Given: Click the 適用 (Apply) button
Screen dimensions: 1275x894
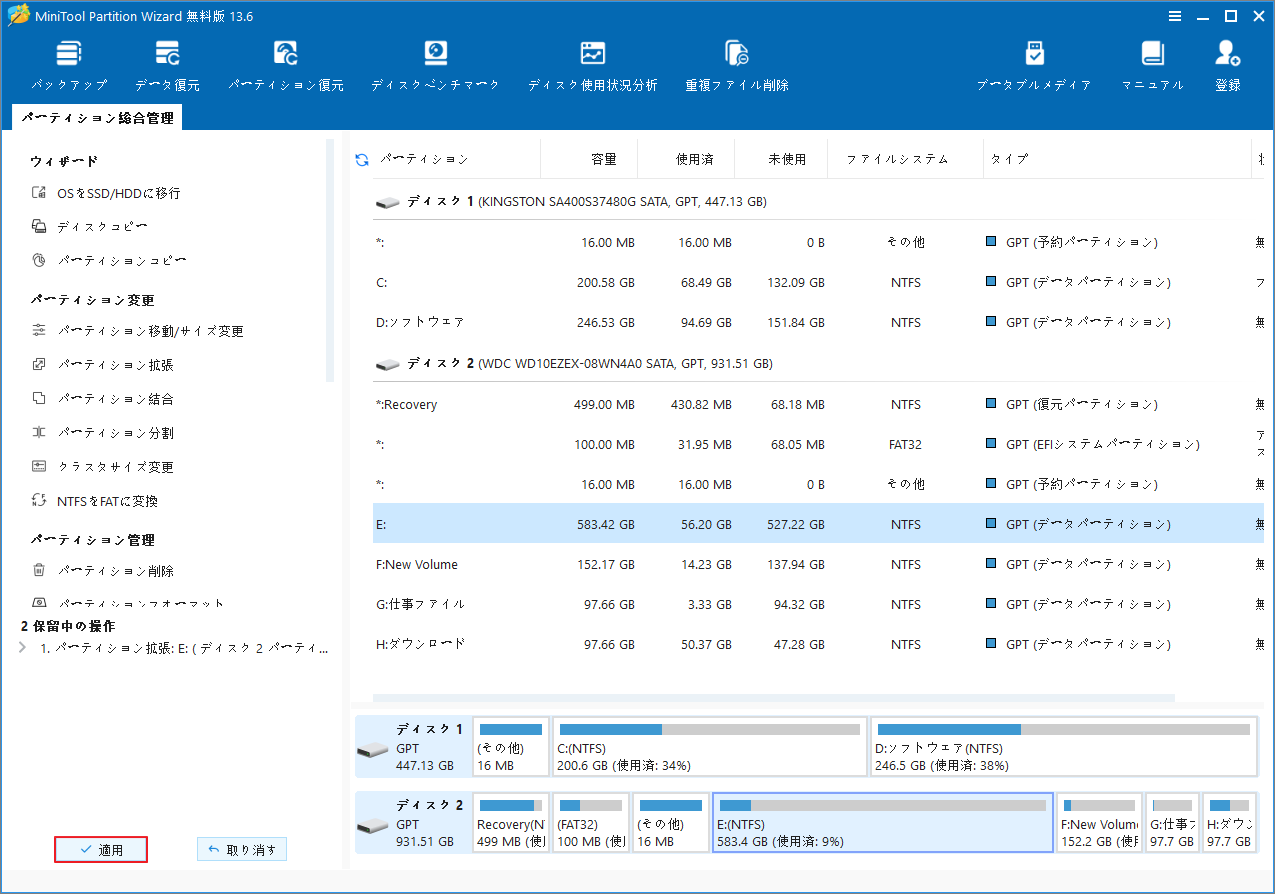Looking at the screenshot, I should [x=100, y=849].
